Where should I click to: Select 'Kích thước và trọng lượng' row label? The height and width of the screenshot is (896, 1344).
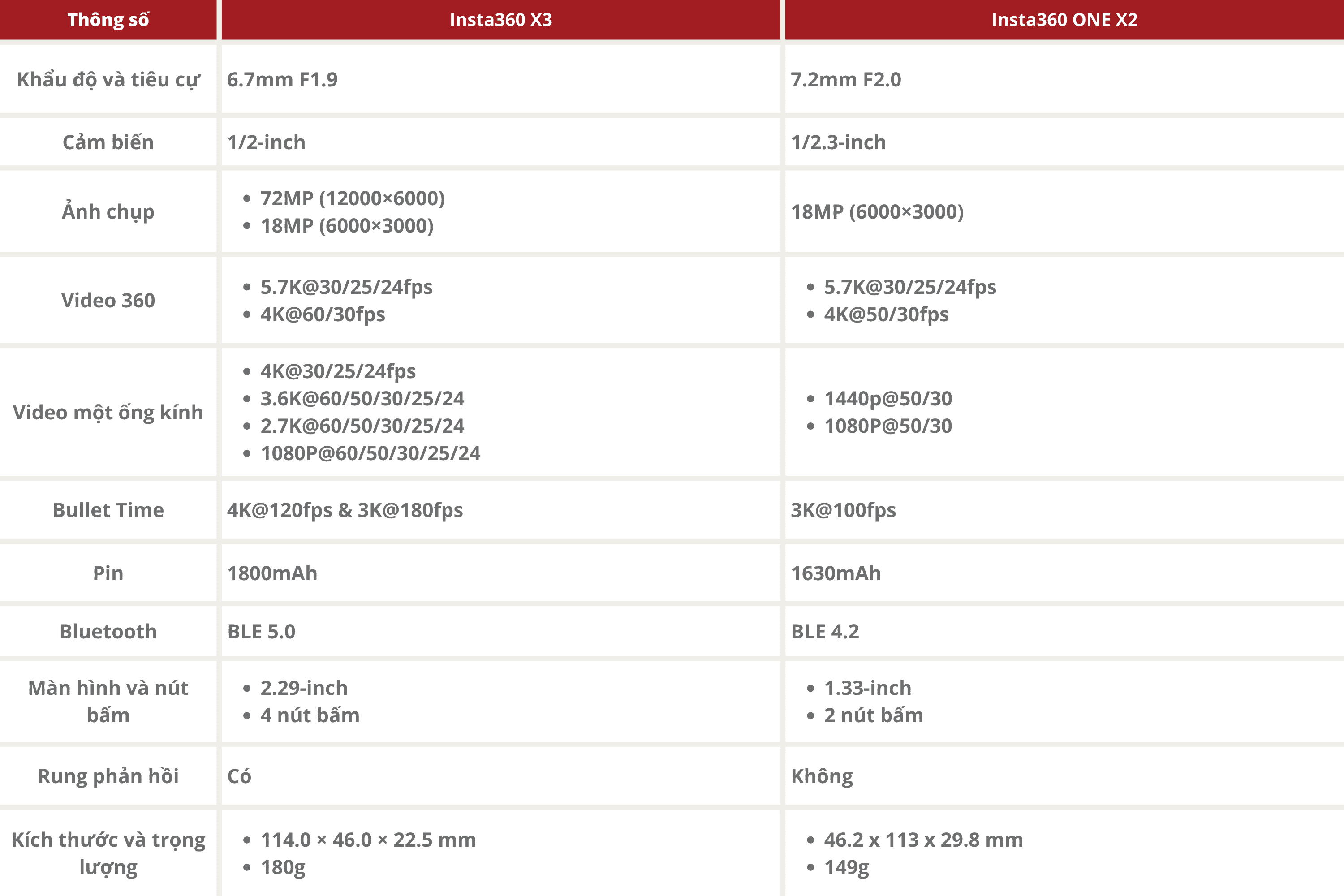pyautogui.click(x=108, y=853)
